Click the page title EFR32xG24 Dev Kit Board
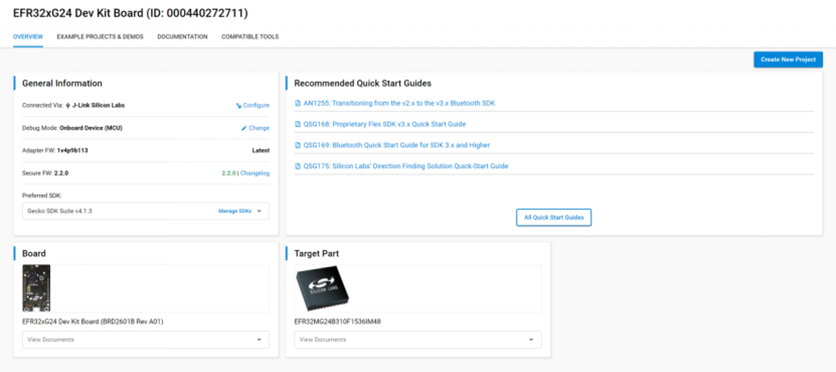 pos(131,14)
